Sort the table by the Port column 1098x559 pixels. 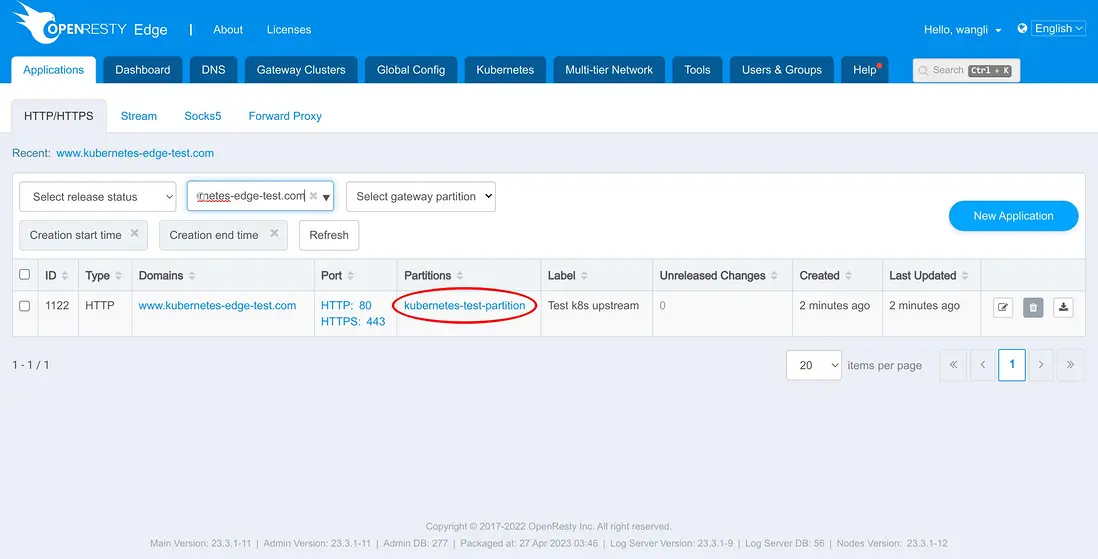click(350, 276)
